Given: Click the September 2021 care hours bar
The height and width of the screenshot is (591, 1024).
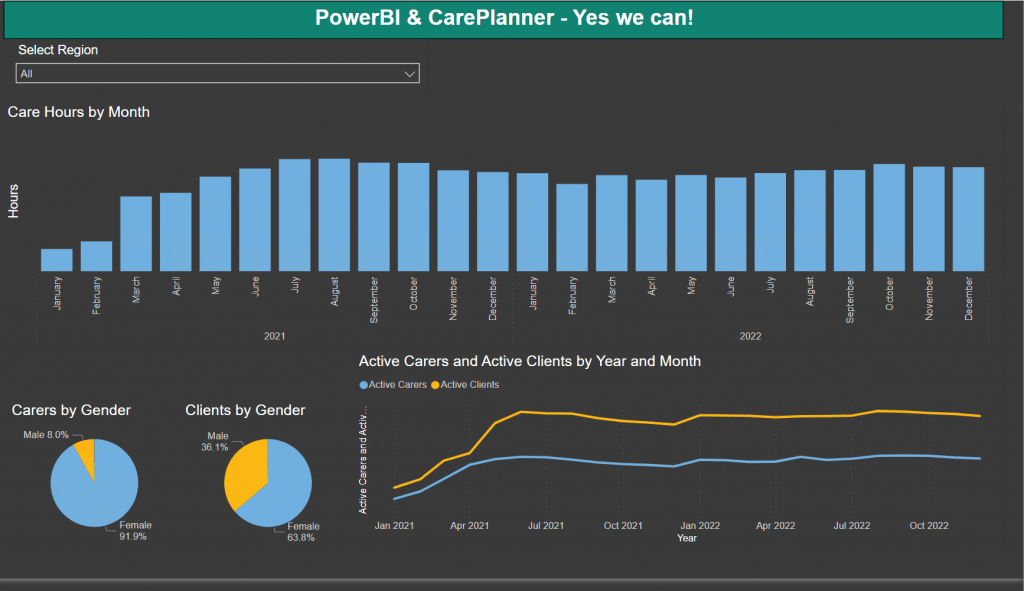Looking at the screenshot, I should [x=374, y=217].
